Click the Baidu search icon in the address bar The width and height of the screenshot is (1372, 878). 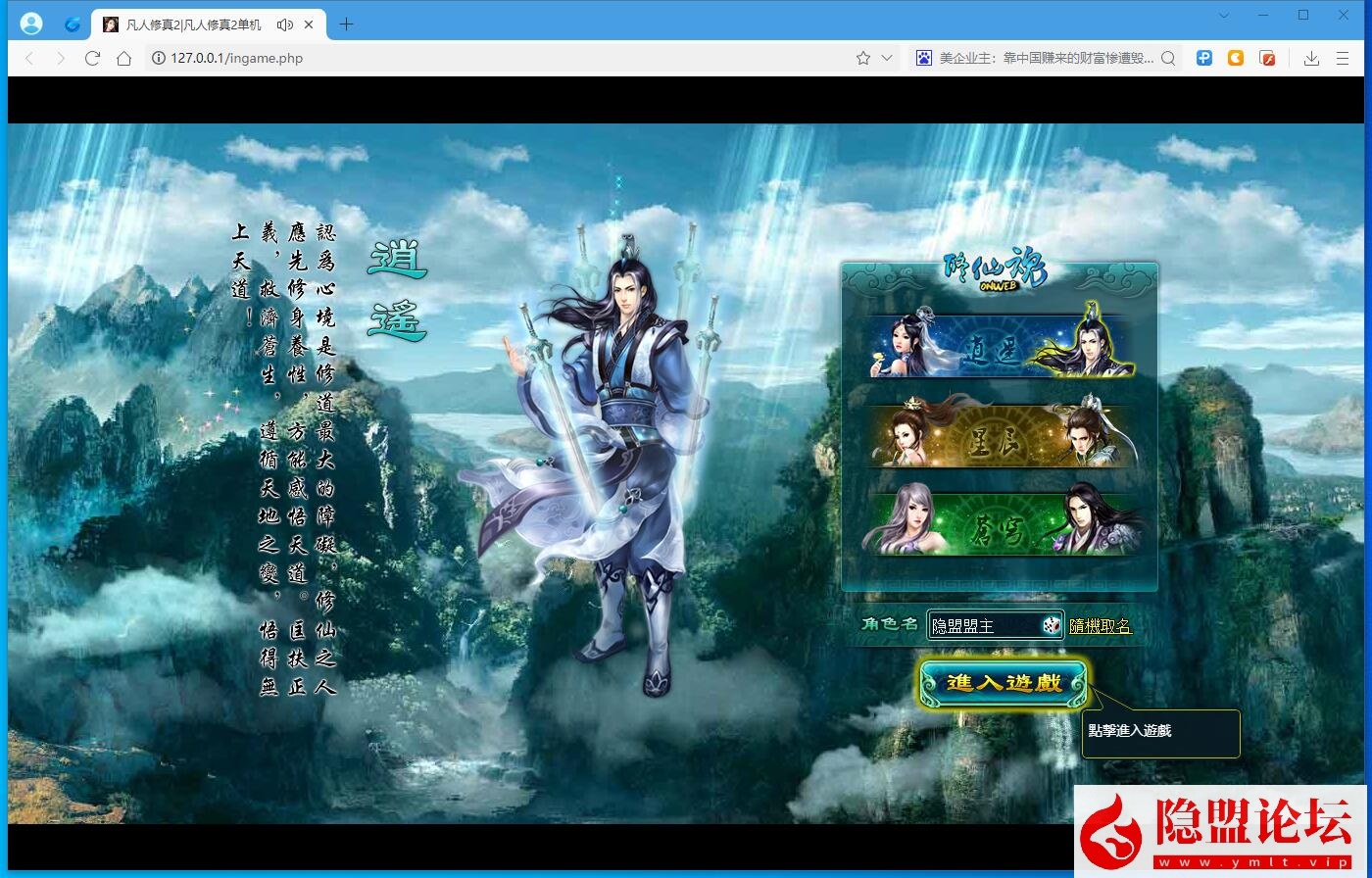(x=922, y=58)
